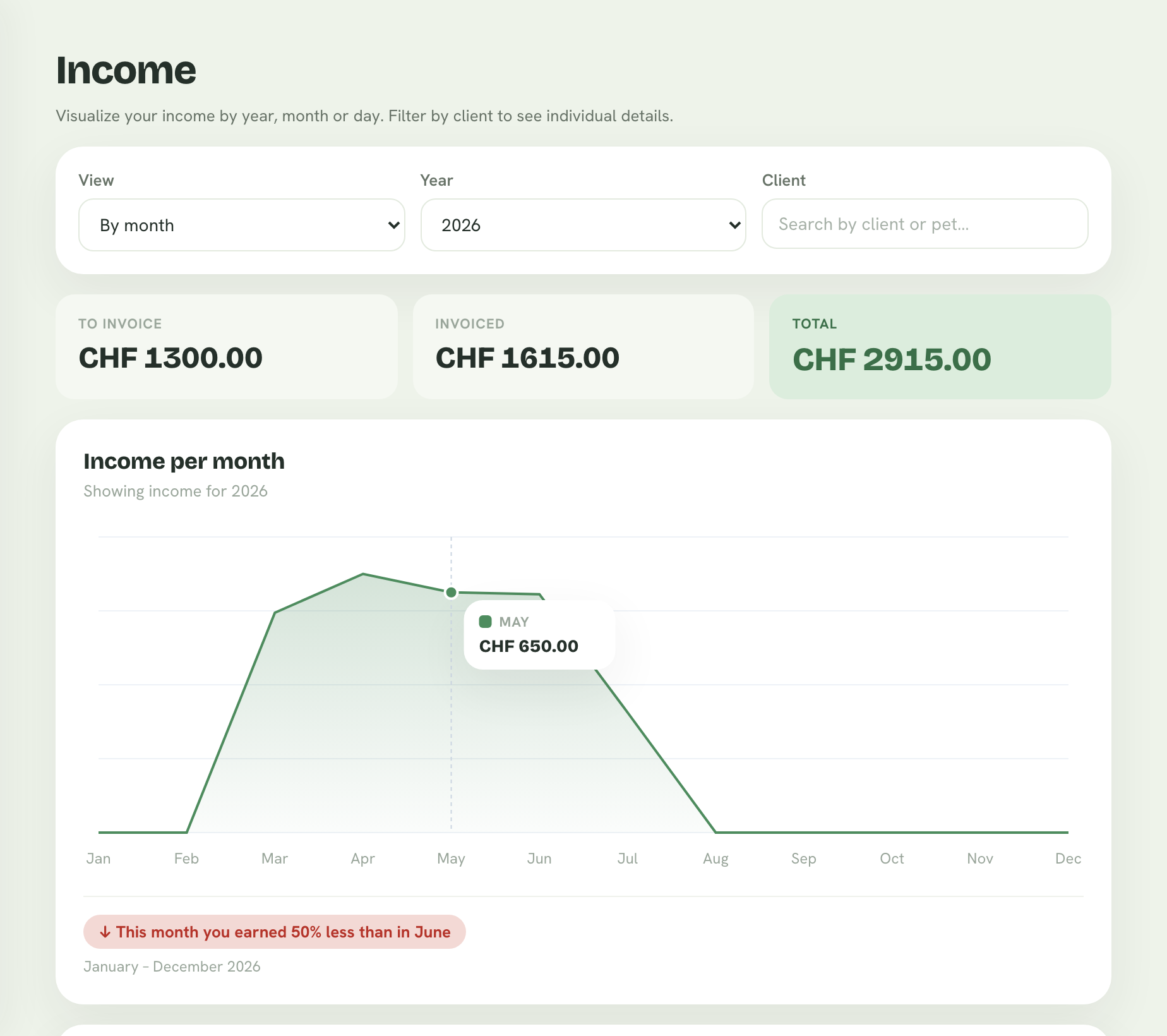Click the May axis label
The width and height of the screenshot is (1167, 1036).
click(x=451, y=859)
